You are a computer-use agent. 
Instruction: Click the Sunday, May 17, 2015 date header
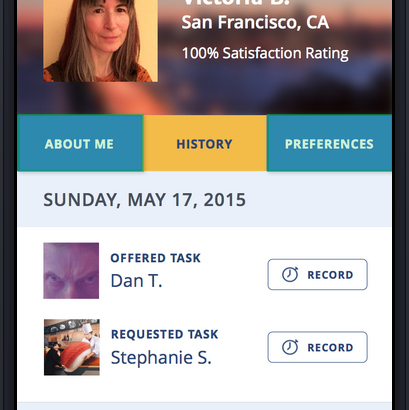click(144, 200)
